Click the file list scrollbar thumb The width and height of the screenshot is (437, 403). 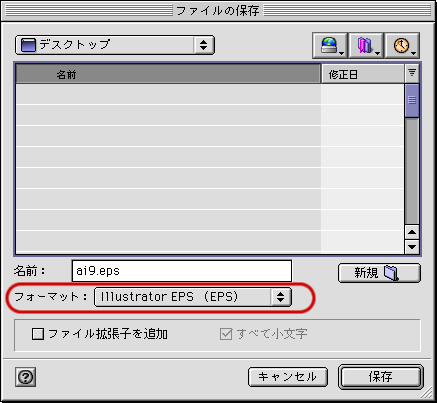[x=412, y=100]
